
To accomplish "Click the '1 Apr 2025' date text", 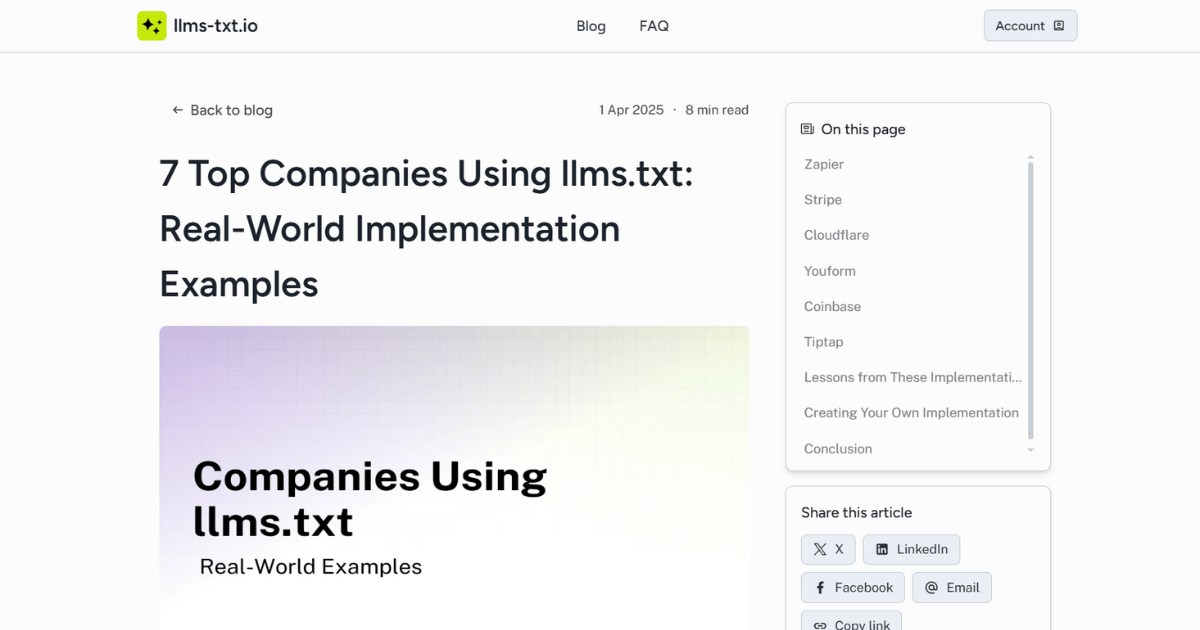I will pyautogui.click(x=631, y=110).
